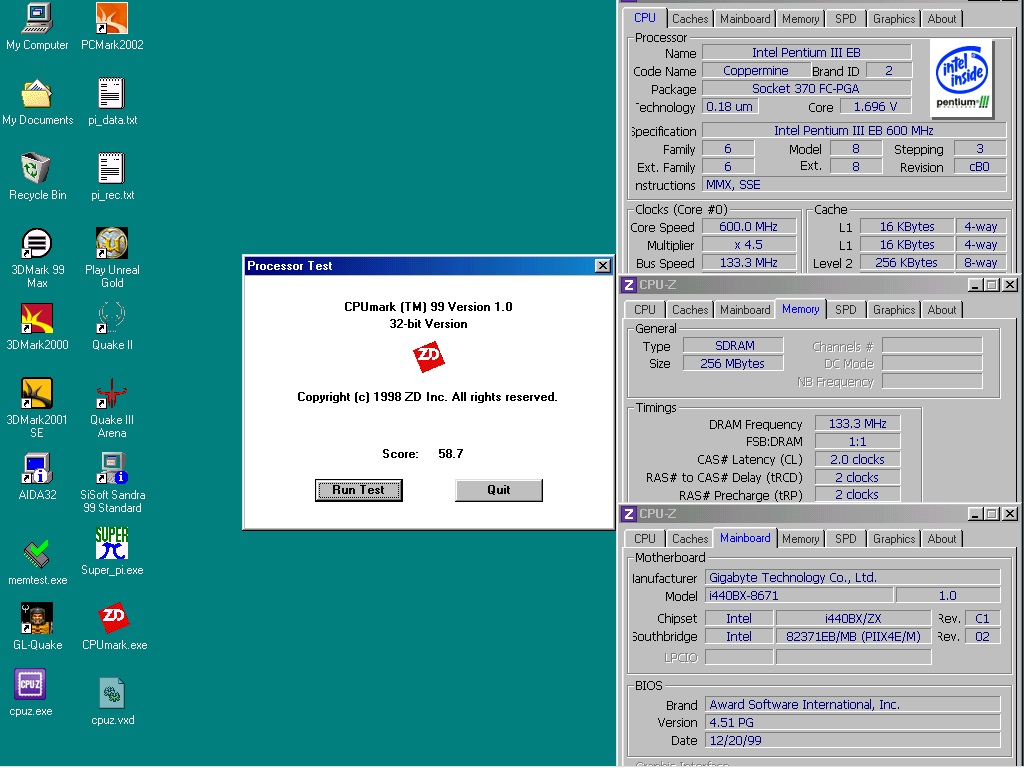1024x768 pixels.
Task: Click the Code Name Coppermine field
Action: tap(755, 71)
